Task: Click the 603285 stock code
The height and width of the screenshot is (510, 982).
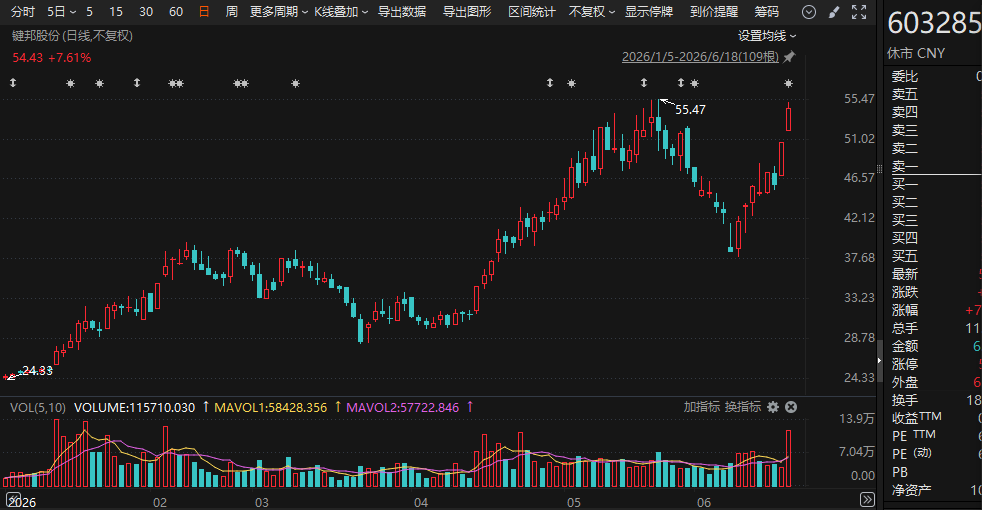Action: coord(934,24)
